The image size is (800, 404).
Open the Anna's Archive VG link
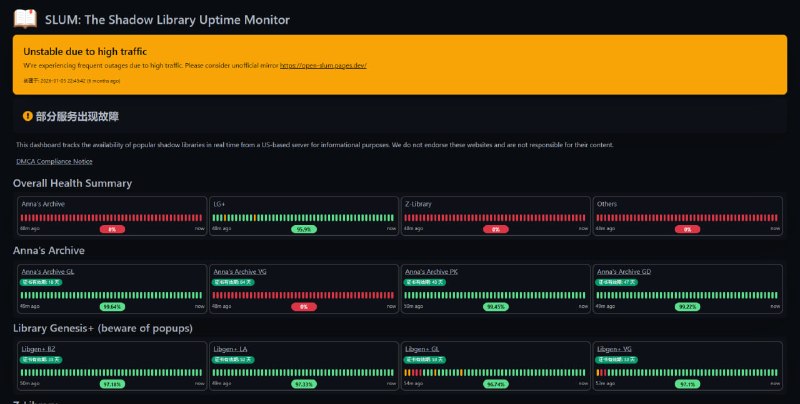tap(240, 271)
